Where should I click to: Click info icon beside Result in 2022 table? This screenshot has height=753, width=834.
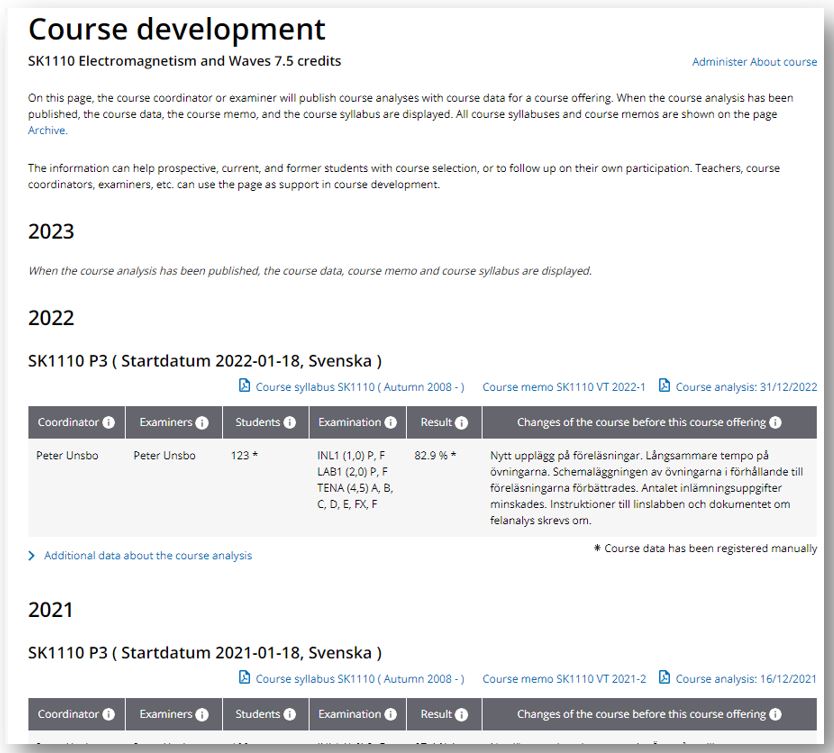[x=462, y=423]
